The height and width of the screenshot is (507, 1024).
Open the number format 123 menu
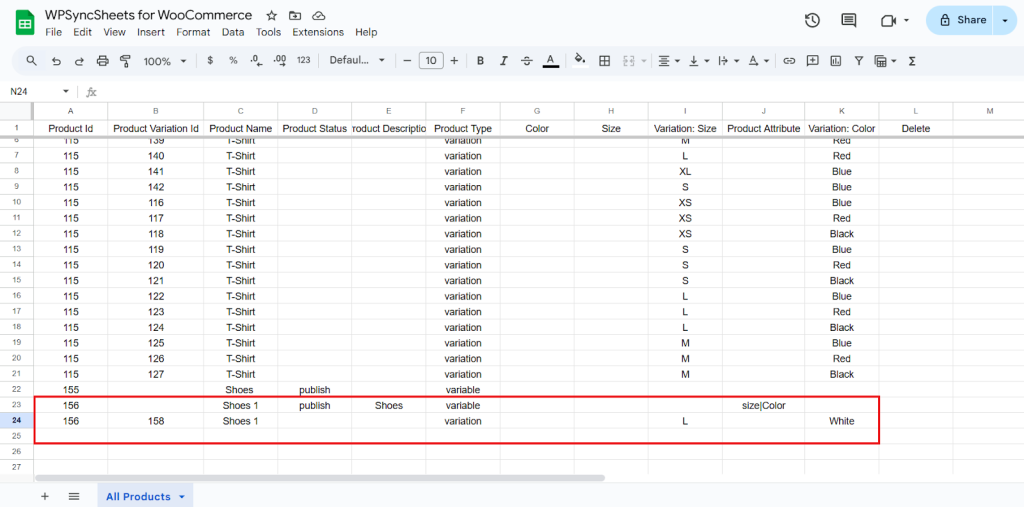[304, 60]
